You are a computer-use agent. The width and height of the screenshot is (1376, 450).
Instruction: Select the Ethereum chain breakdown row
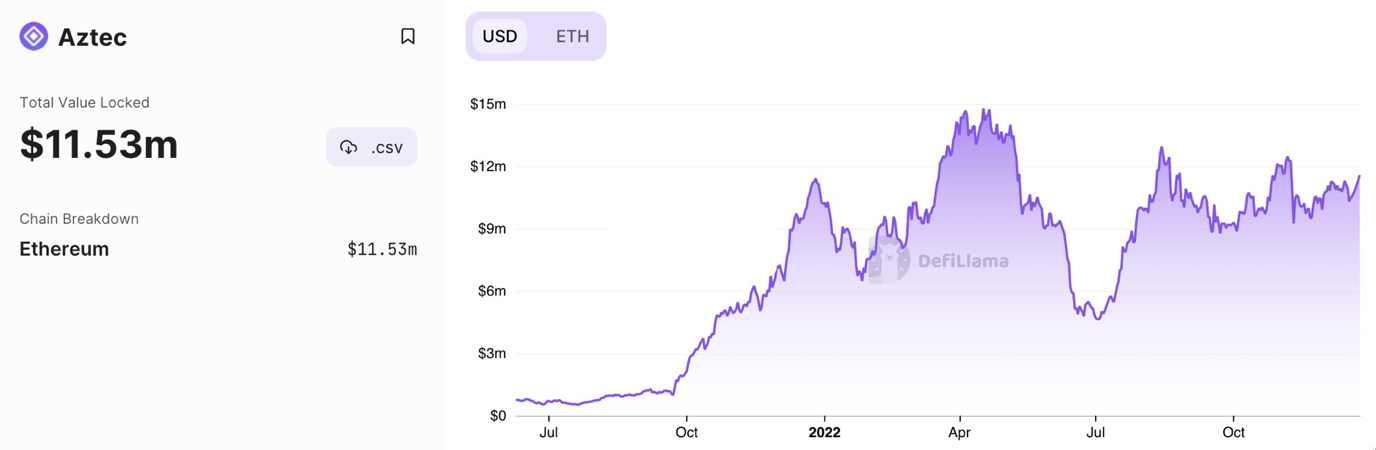(64, 249)
